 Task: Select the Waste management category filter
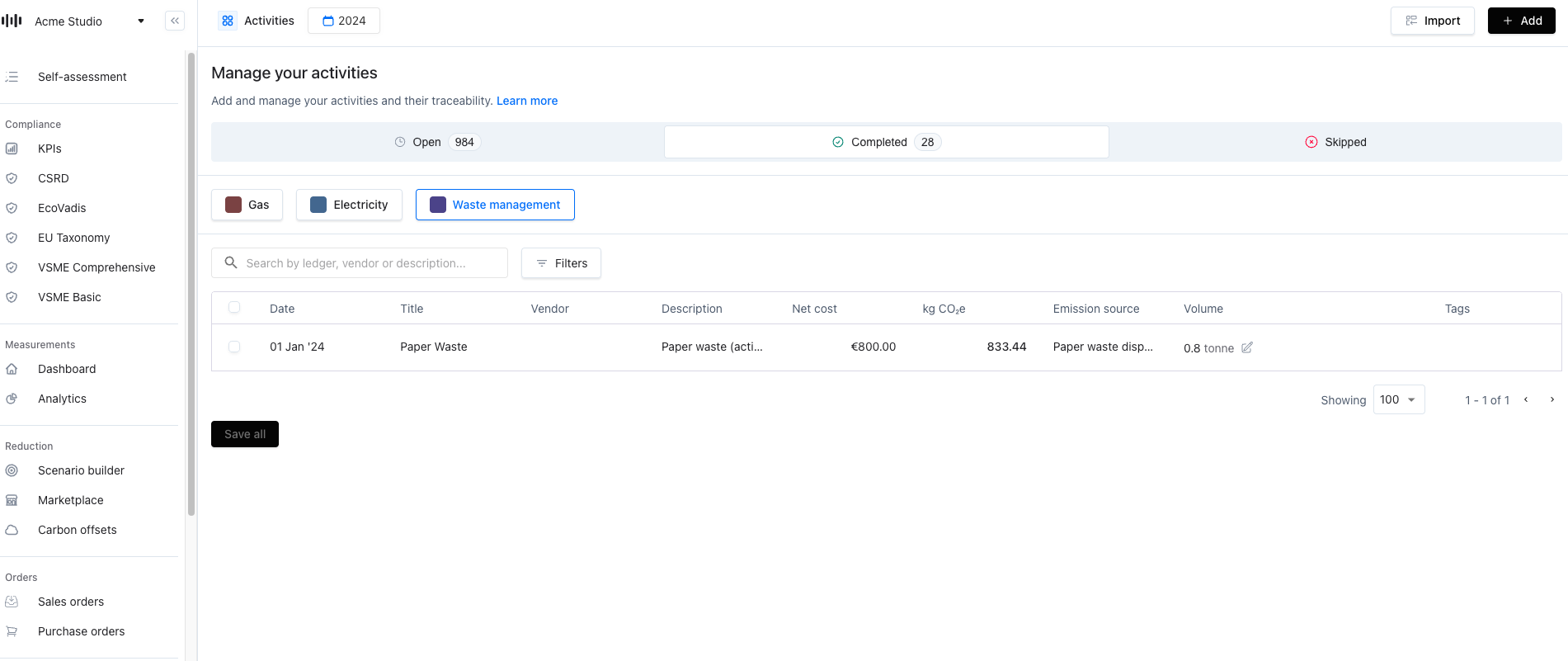coord(495,205)
